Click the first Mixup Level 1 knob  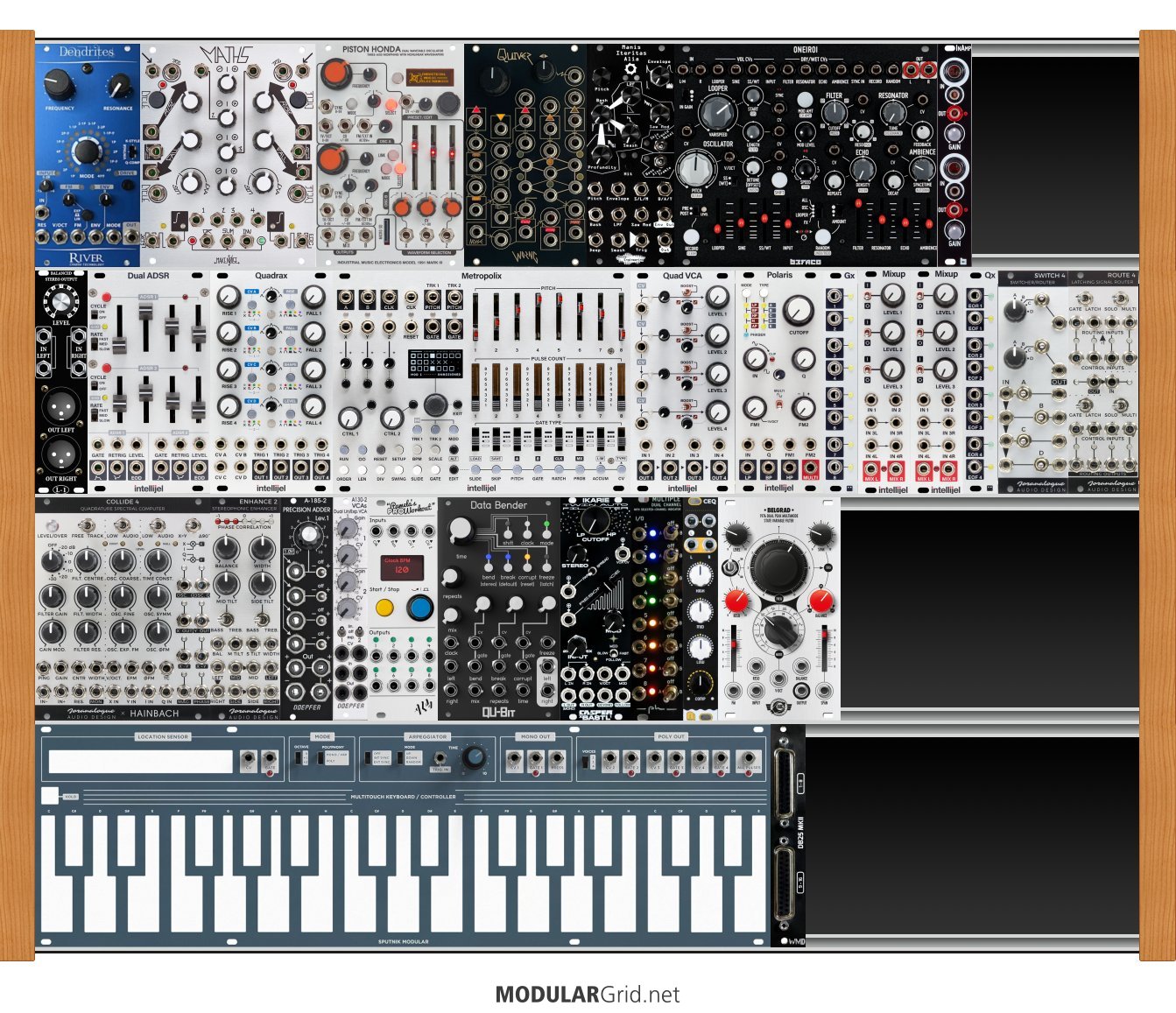(x=892, y=295)
